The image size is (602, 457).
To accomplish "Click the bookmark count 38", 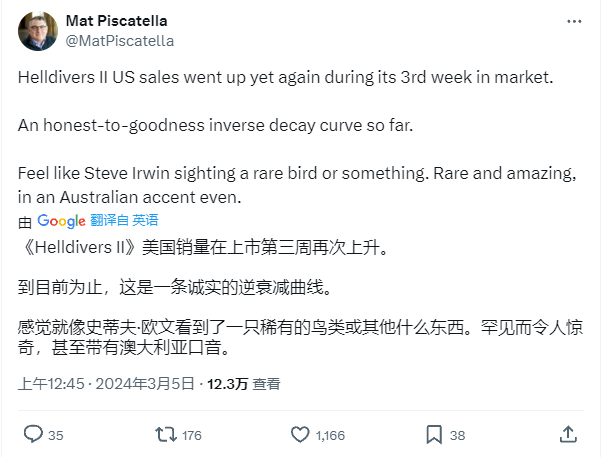I will pyautogui.click(x=458, y=435).
